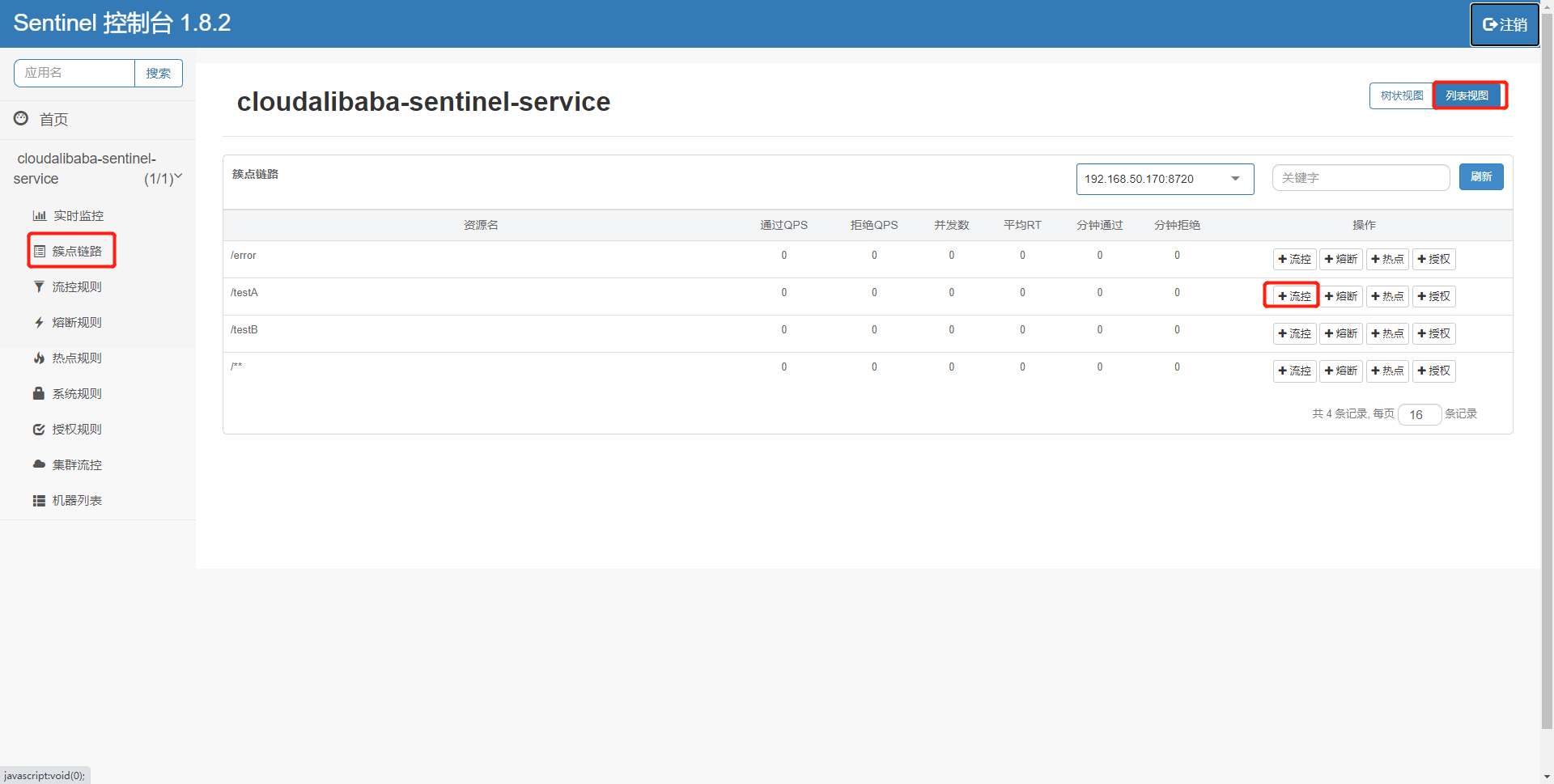The height and width of the screenshot is (784, 1554).
Task: Collapse the cloudalibaba-sentinel-service app chevron
Action: pos(178,176)
